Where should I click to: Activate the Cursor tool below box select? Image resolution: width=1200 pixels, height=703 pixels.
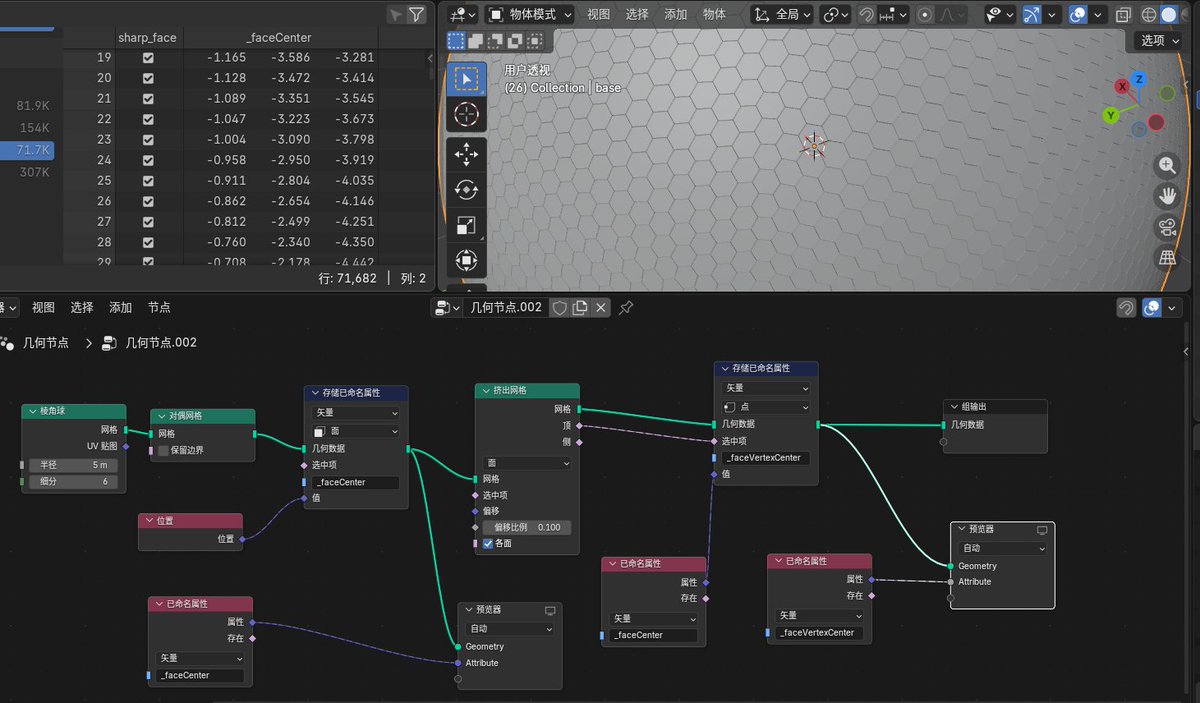467,115
